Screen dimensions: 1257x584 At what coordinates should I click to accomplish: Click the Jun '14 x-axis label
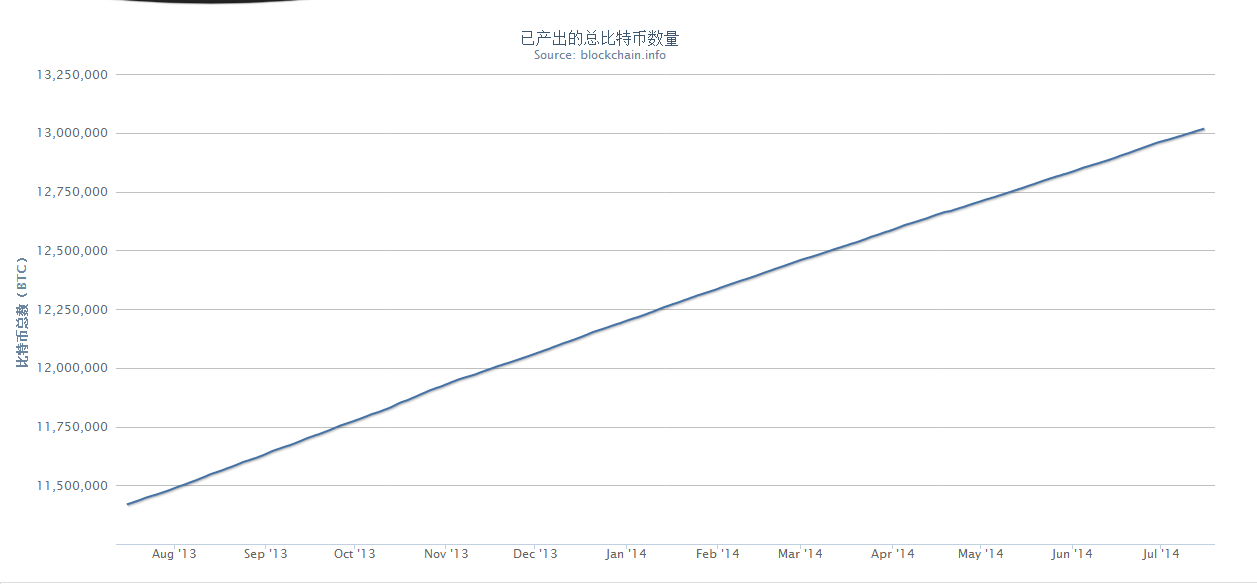1072,553
